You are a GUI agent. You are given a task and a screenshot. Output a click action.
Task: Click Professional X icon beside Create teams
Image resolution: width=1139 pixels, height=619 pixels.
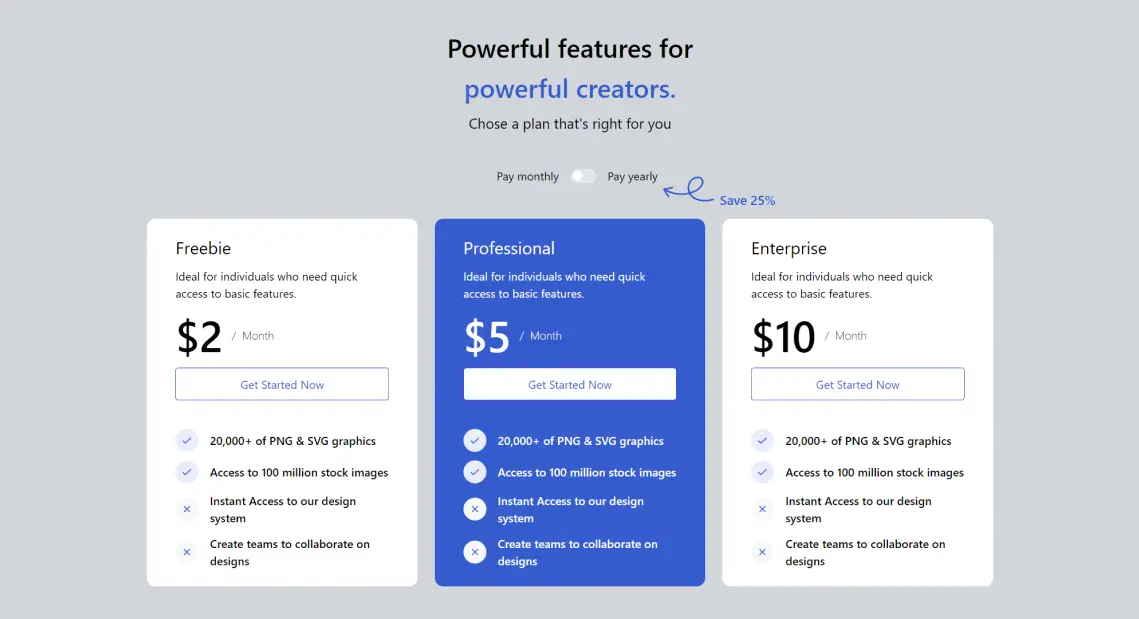coord(474,552)
